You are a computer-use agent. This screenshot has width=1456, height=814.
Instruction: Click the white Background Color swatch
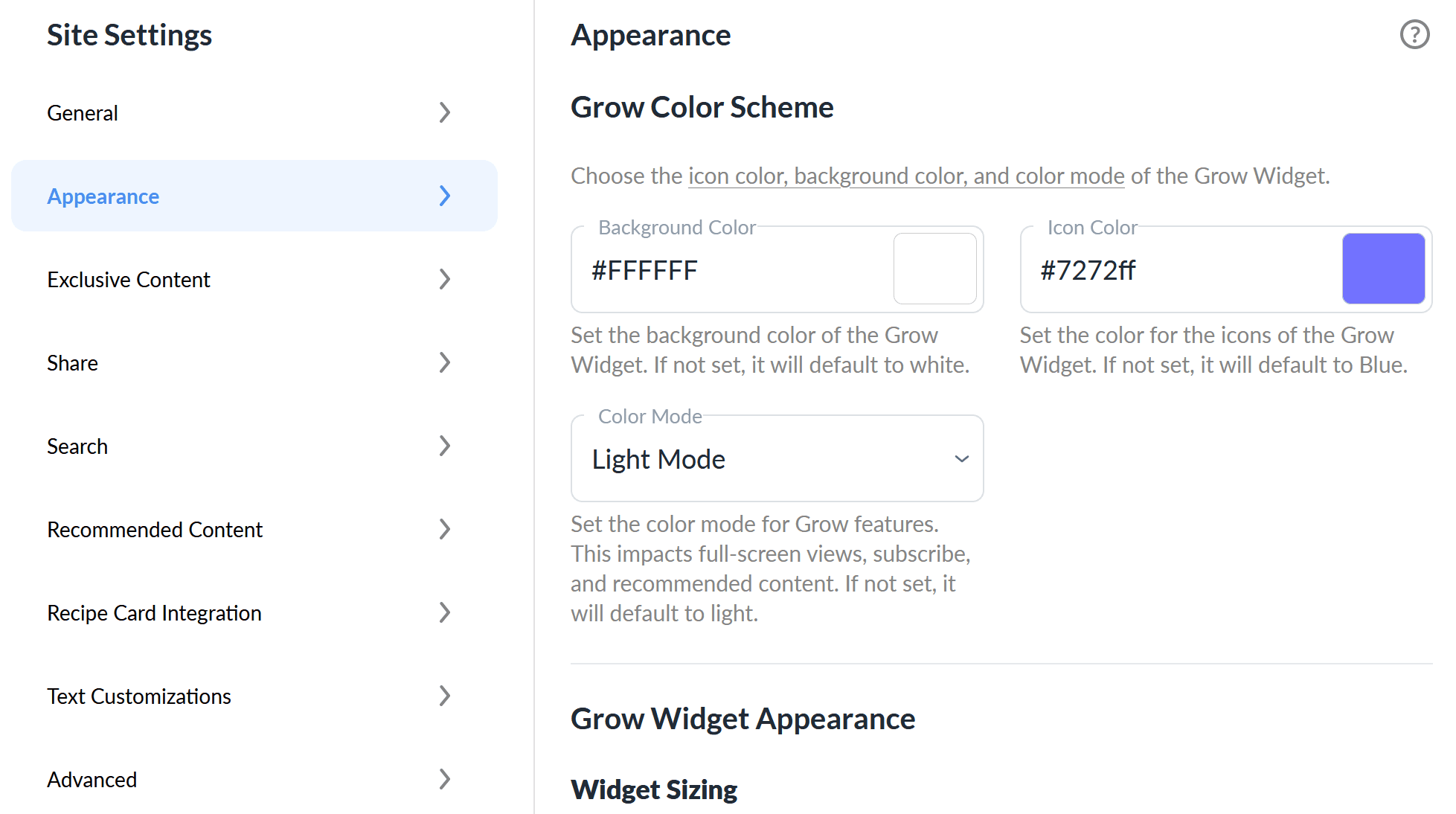(x=934, y=269)
